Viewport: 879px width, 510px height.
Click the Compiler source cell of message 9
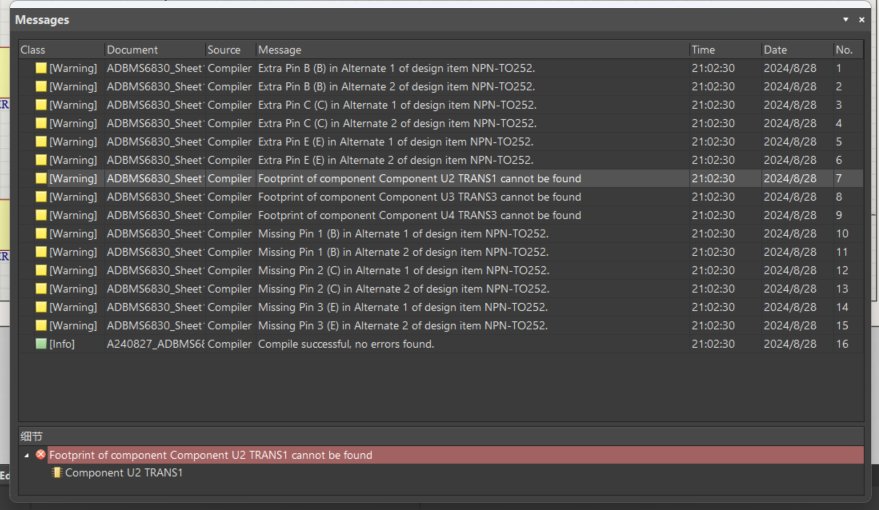coord(229,215)
